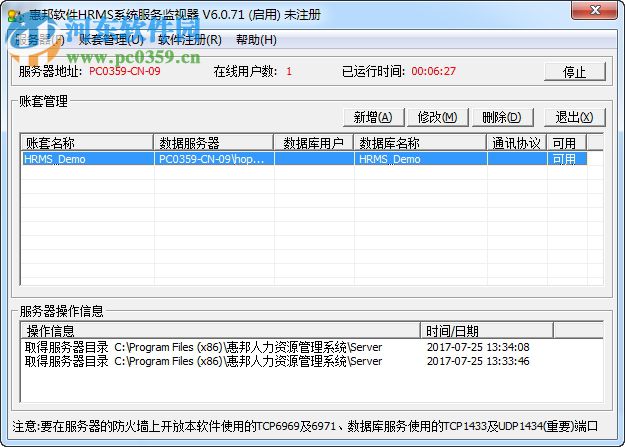The height and width of the screenshot is (447, 625).
Task: Select the HRMS_Demo account name cell
Action: [88, 159]
